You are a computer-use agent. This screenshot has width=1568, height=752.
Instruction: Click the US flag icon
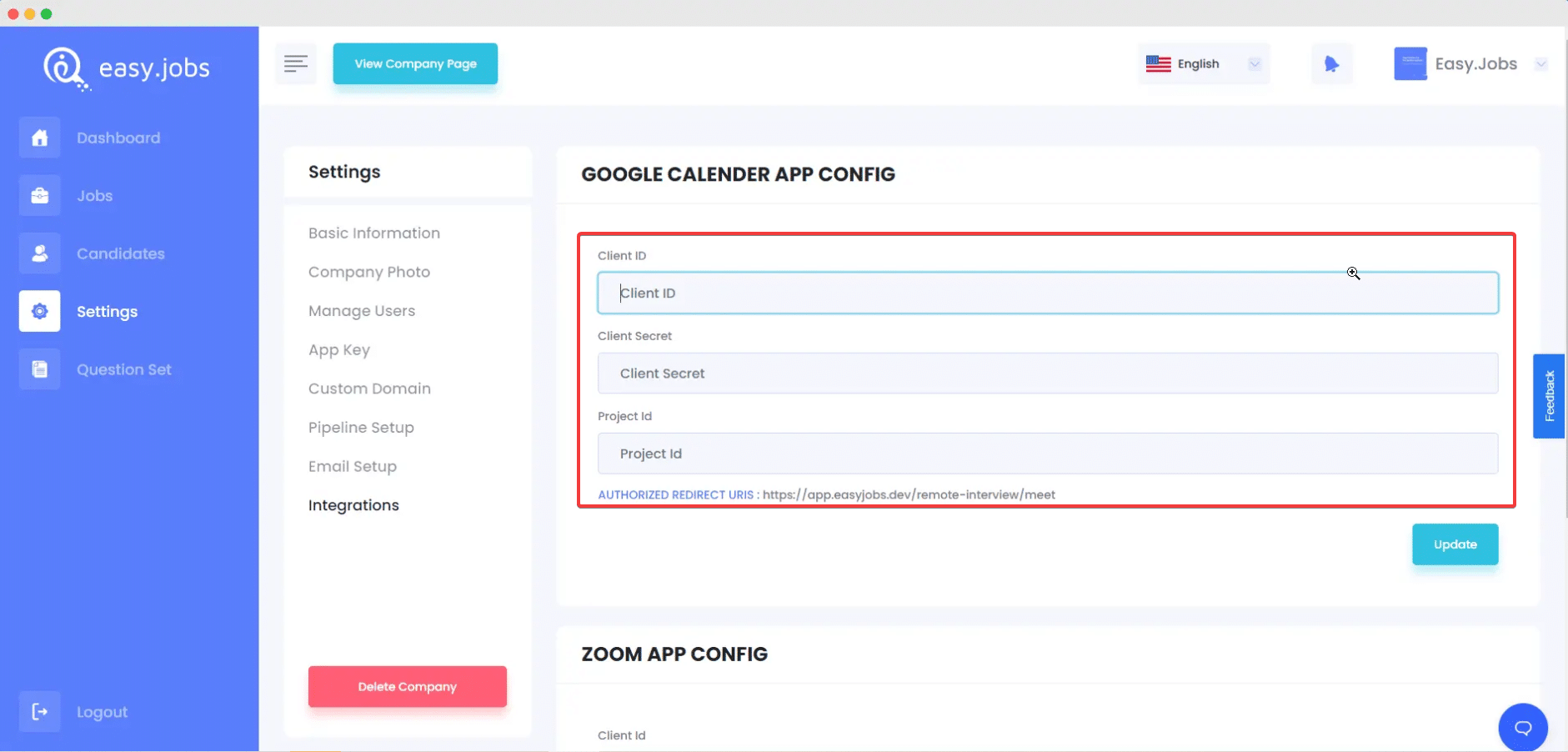pos(1158,63)
